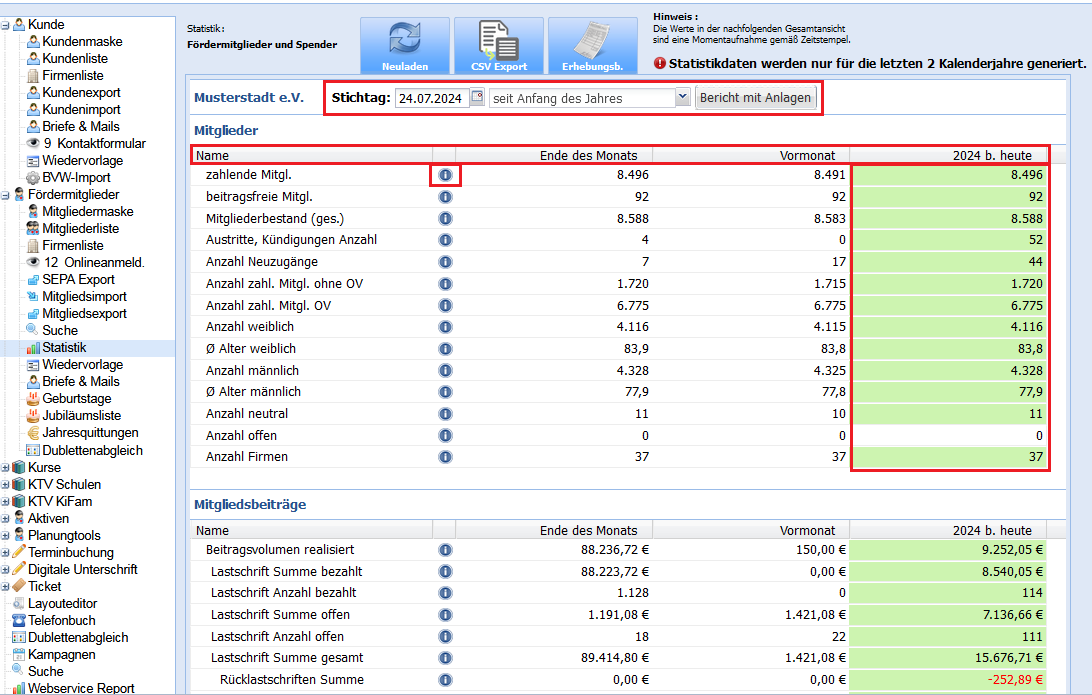Click info icon for zahlende Mitgl.

point(446,175)
